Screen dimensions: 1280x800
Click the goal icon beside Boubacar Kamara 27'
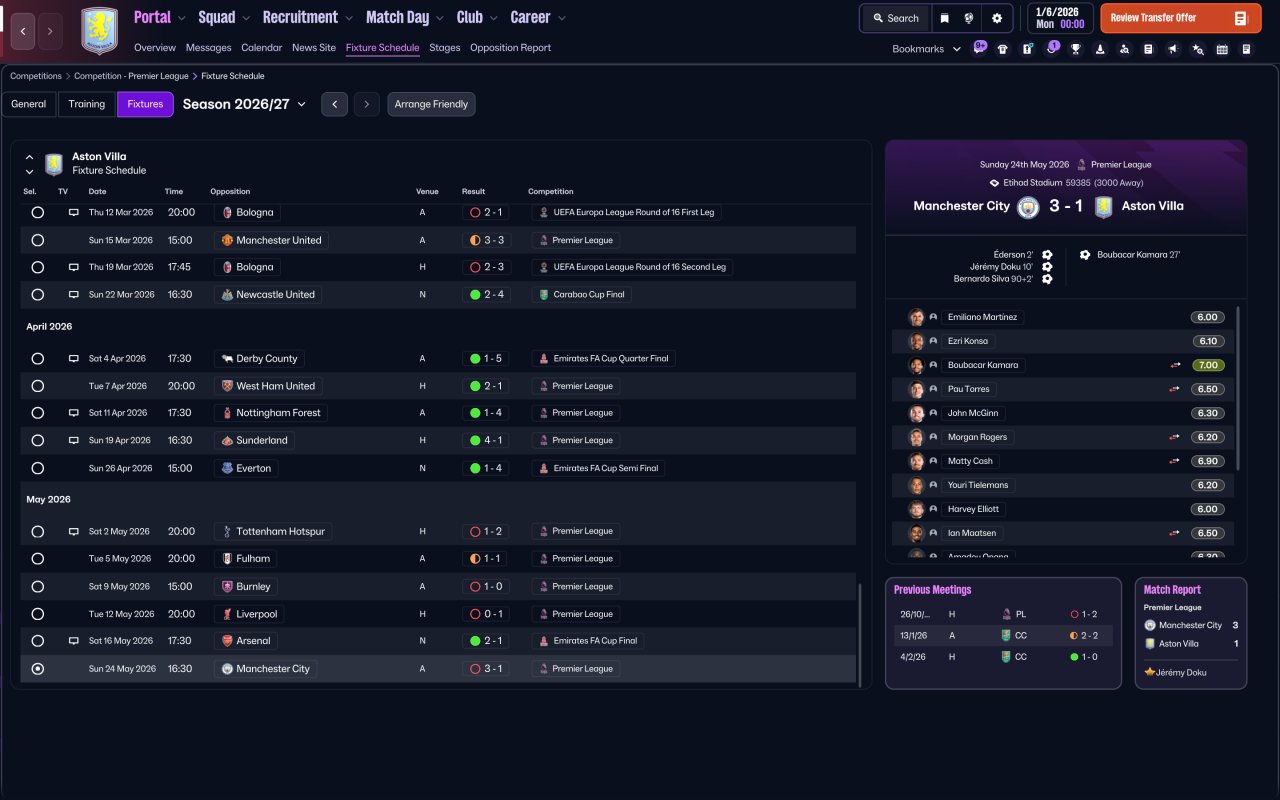[1085, 255]
